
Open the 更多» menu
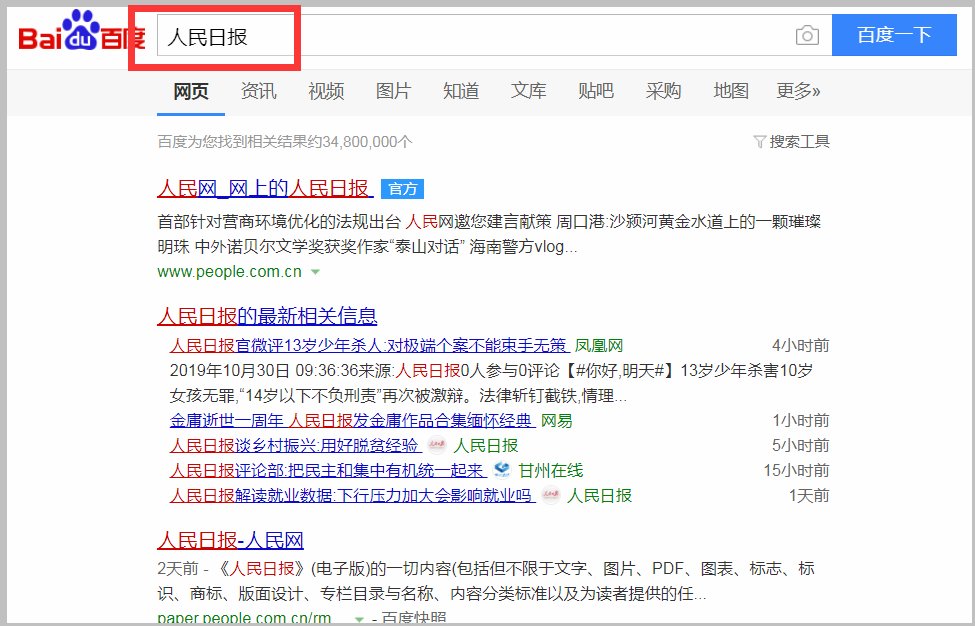click(798, 91)
